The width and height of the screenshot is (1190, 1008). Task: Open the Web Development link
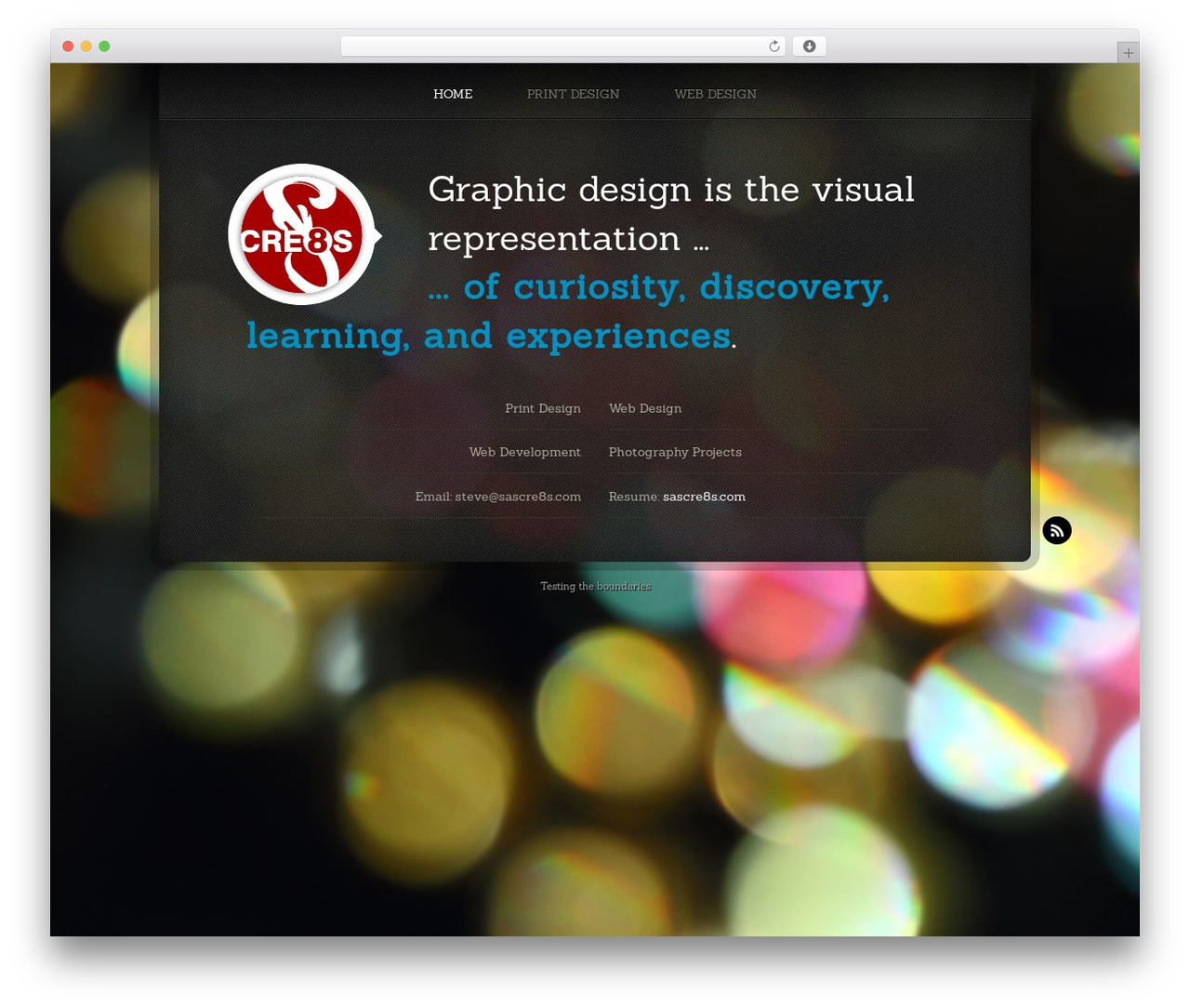pyautogui.click(x=525, y=452)
